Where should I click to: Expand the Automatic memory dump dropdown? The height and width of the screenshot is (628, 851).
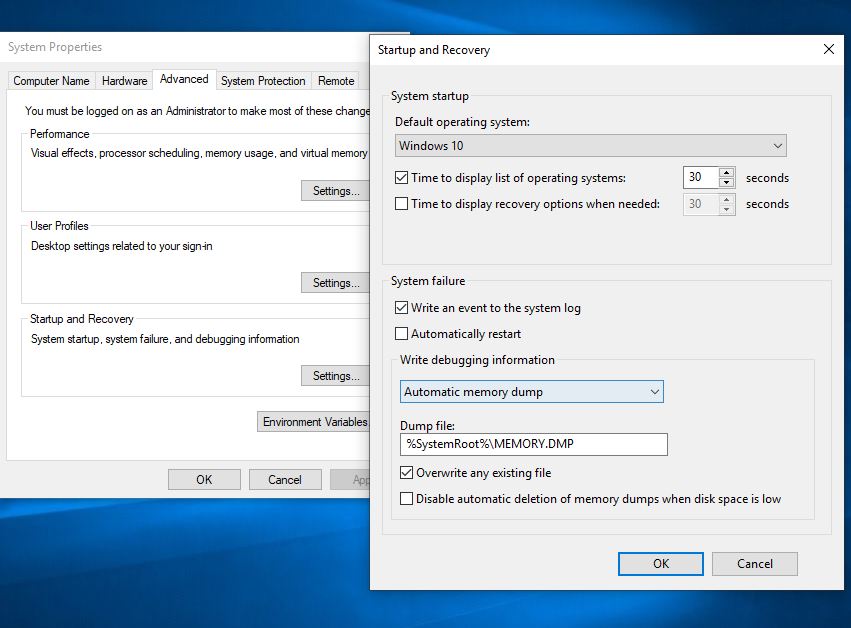pos(532,392)
